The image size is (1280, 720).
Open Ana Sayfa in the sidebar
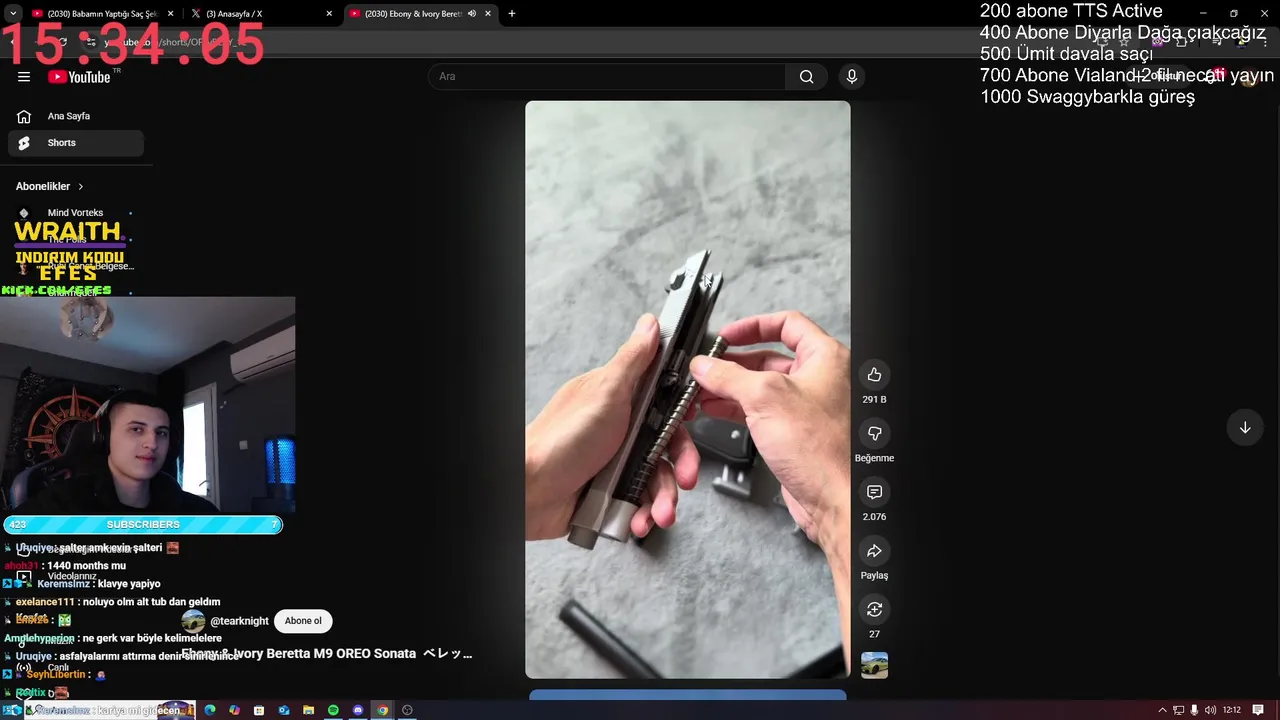click(76, 116)
